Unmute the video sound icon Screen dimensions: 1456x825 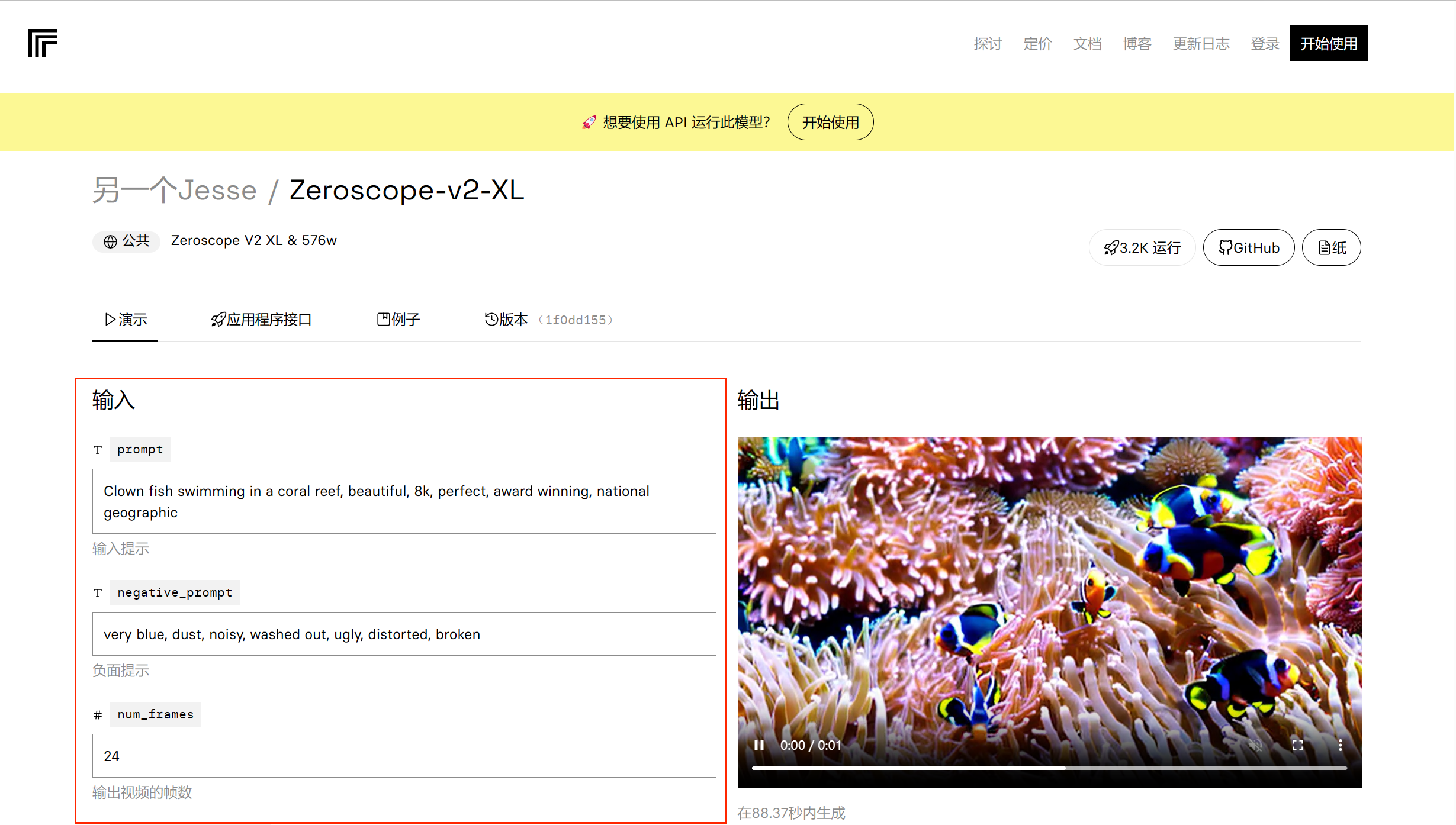[x=1255, y=745]
